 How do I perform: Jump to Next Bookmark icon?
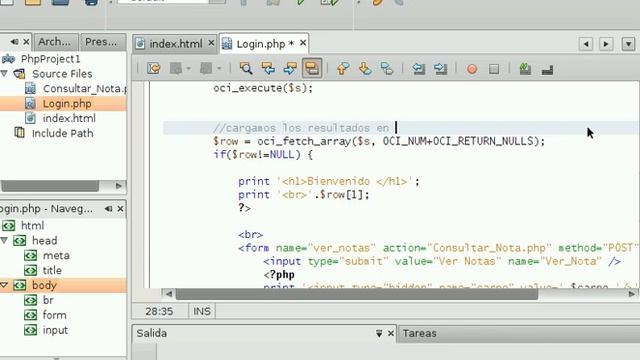[x=365, y=69]
